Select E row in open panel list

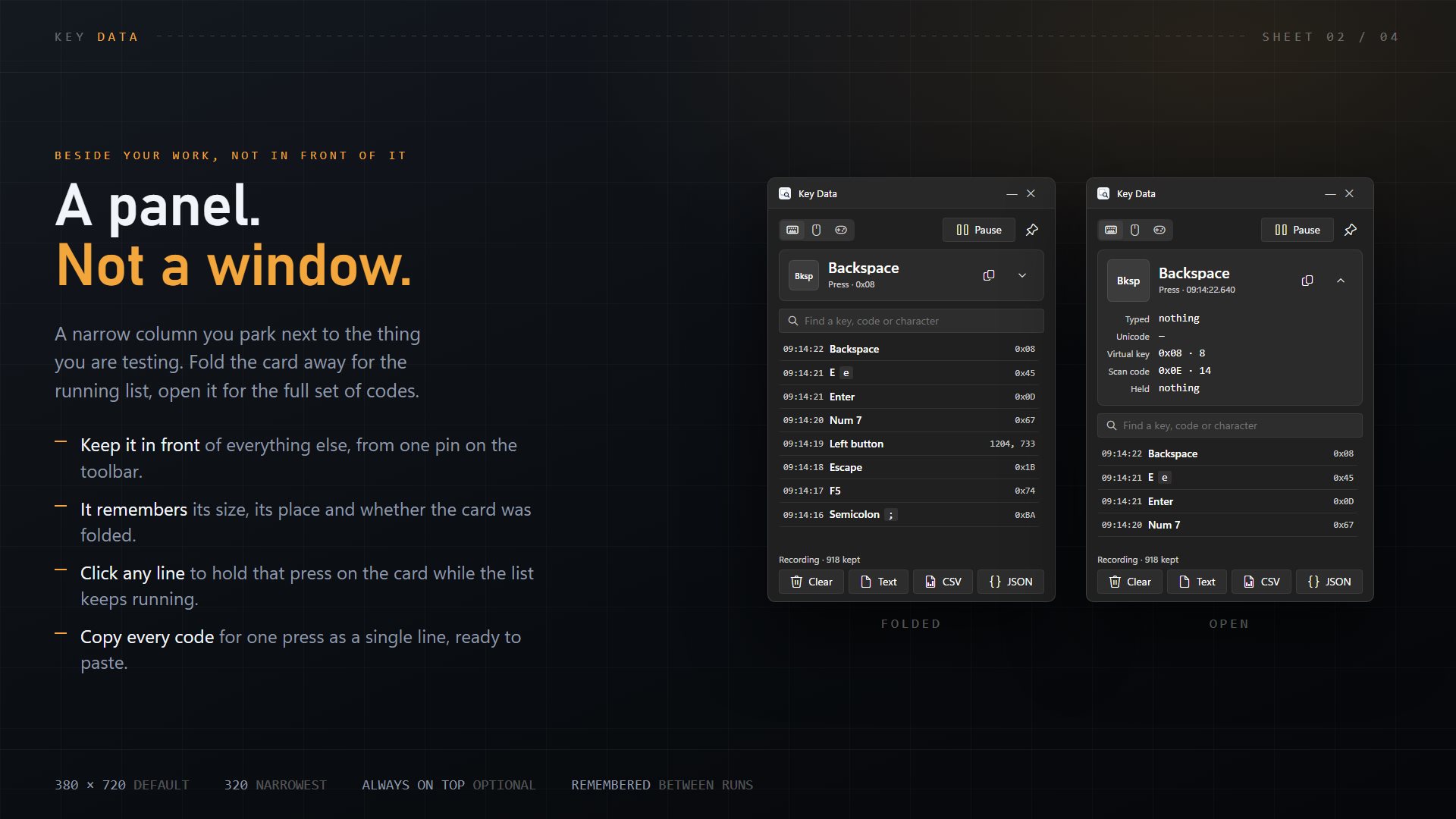[x=1228, y=478]
